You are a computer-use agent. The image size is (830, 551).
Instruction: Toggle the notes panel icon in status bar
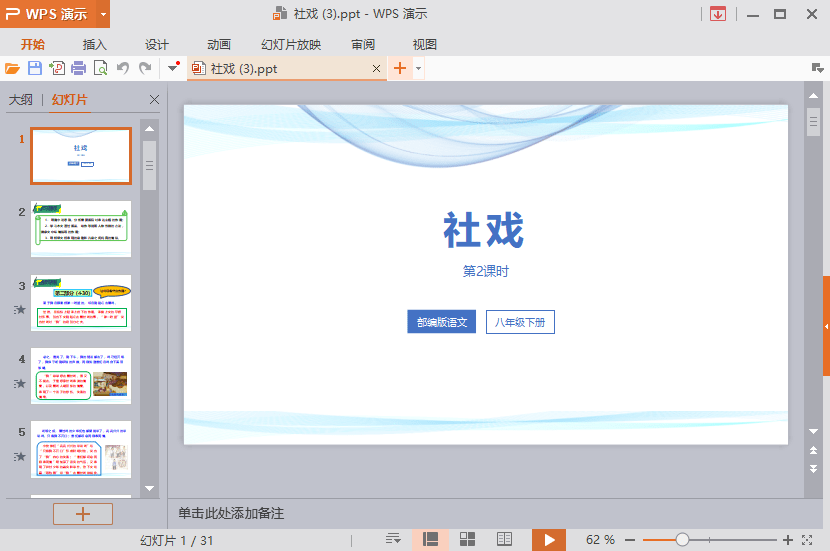point(394,539)
